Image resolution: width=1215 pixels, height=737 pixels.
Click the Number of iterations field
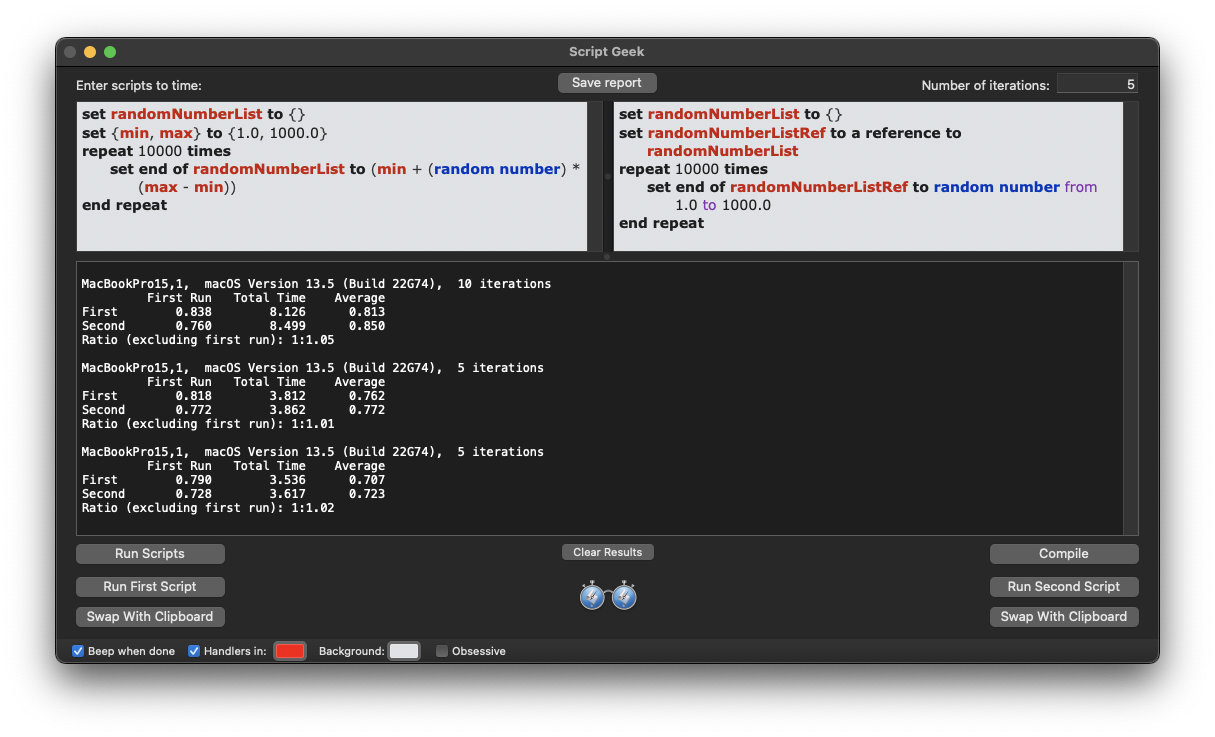(x=1097, y=85)
